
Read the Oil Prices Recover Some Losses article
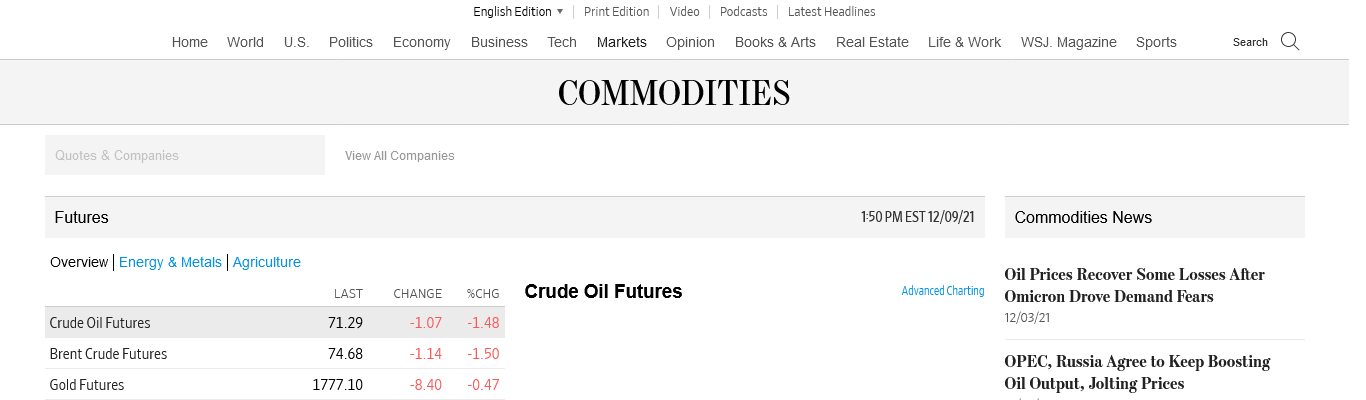[1134, 285]
